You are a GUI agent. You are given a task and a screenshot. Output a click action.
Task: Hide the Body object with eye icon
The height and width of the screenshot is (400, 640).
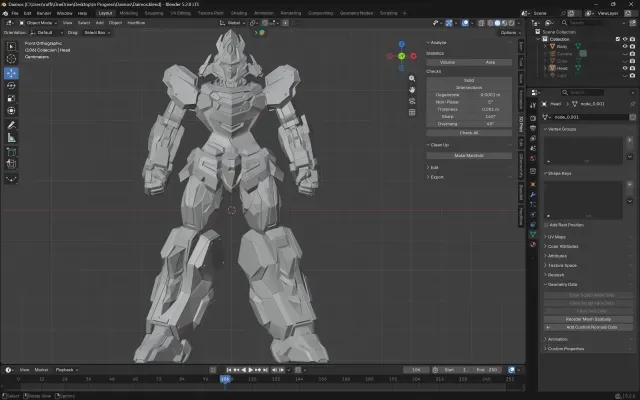click(x=625, y=47)
